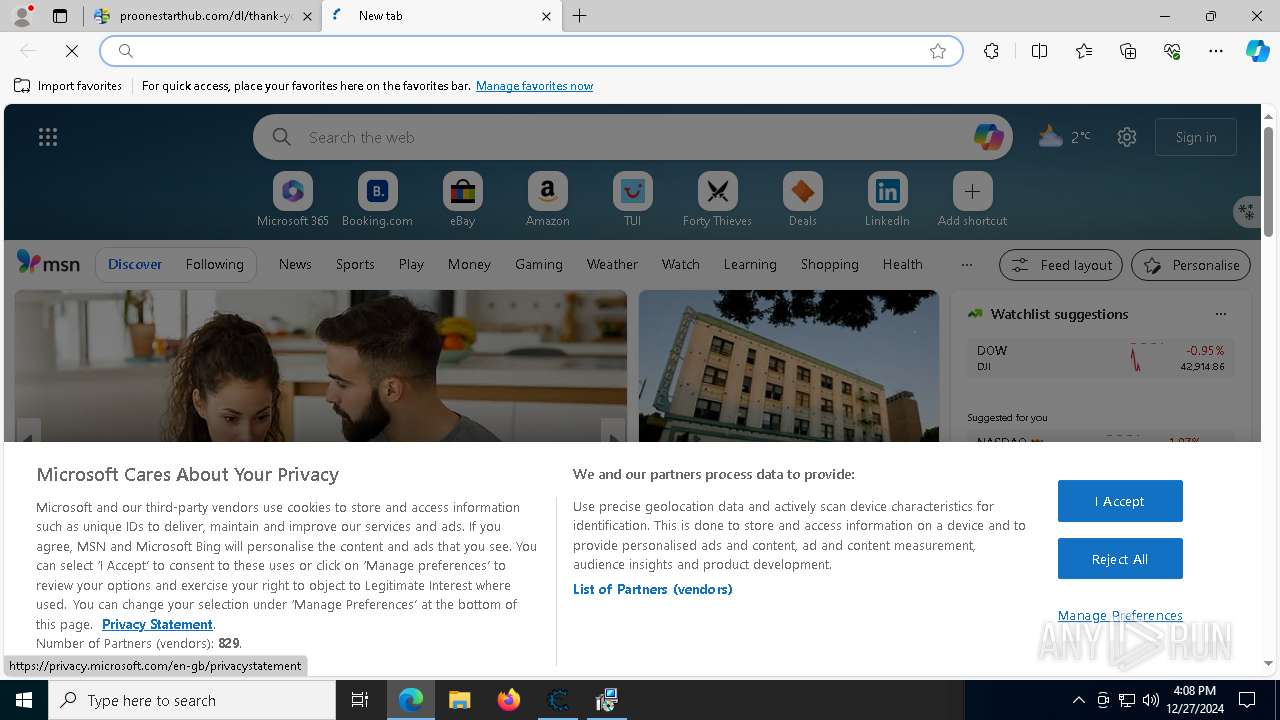Open Manage Preferences link
The image size is (1280, 720).
[1120, 615]
